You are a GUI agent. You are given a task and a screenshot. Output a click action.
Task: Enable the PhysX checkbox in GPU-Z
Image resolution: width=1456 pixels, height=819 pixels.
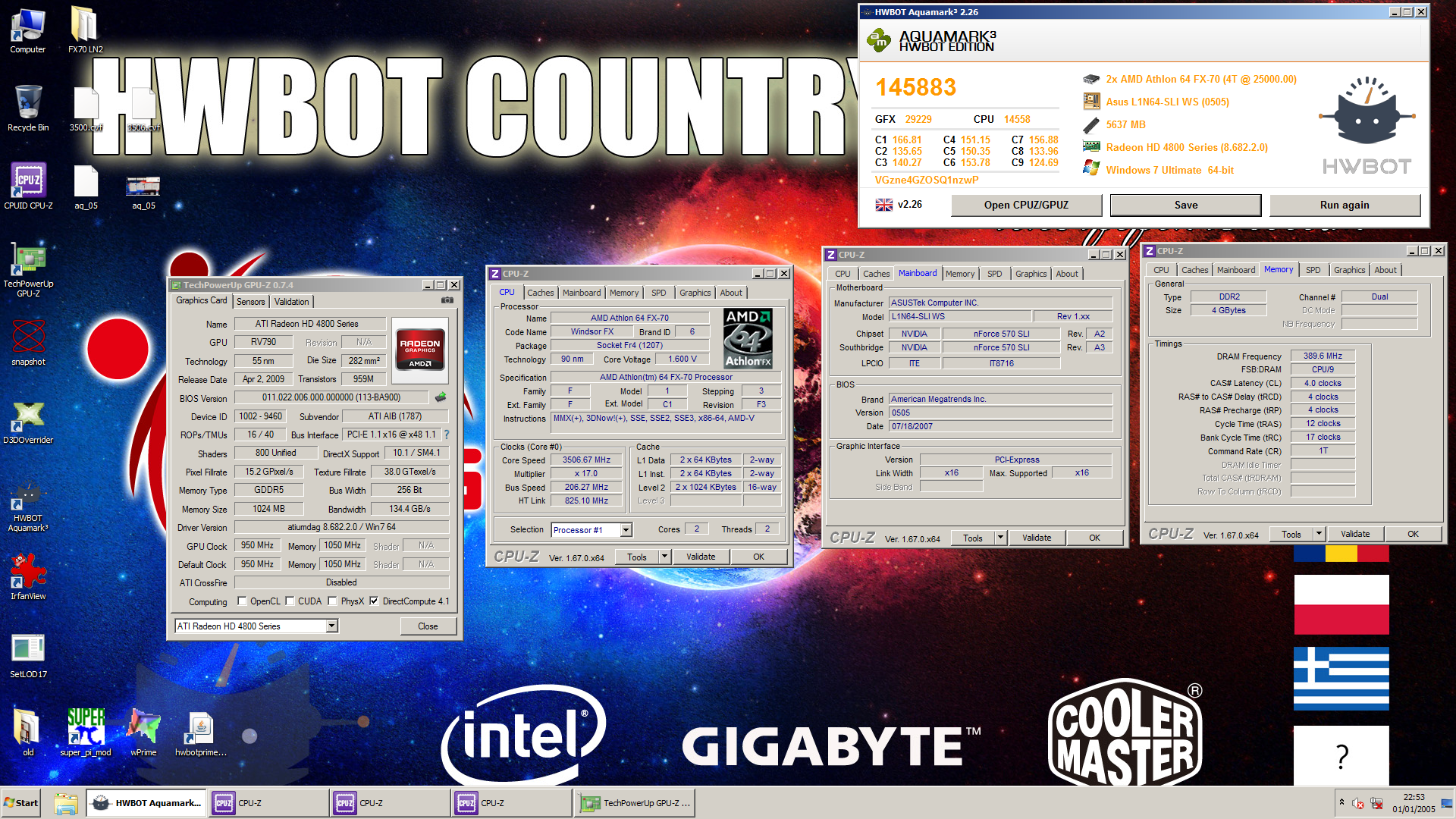[x=332, y=601]
